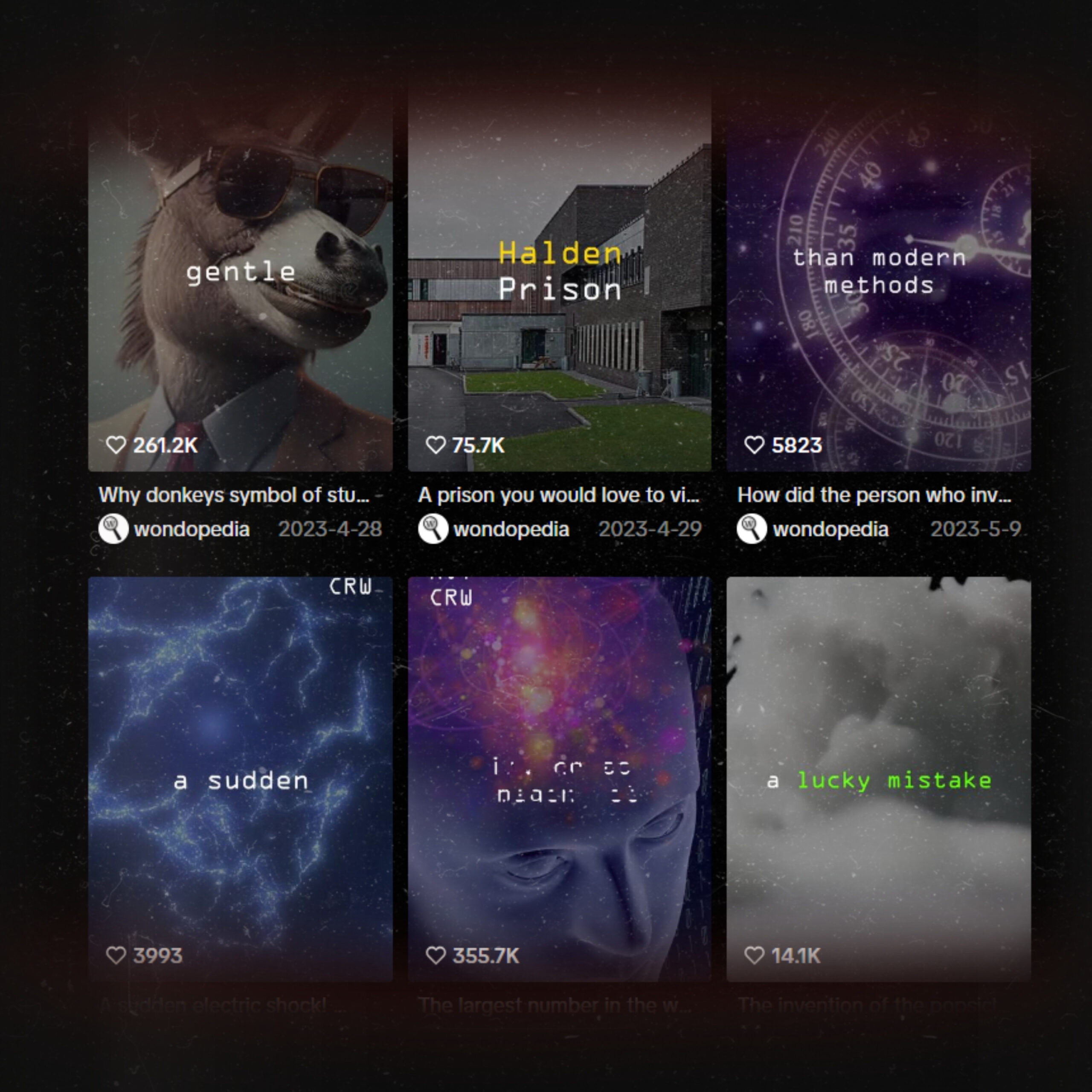The height and width of the screenshot is (1092, 1092).
Task: Click heart icon showing 3993 likes
Action: 116,955
